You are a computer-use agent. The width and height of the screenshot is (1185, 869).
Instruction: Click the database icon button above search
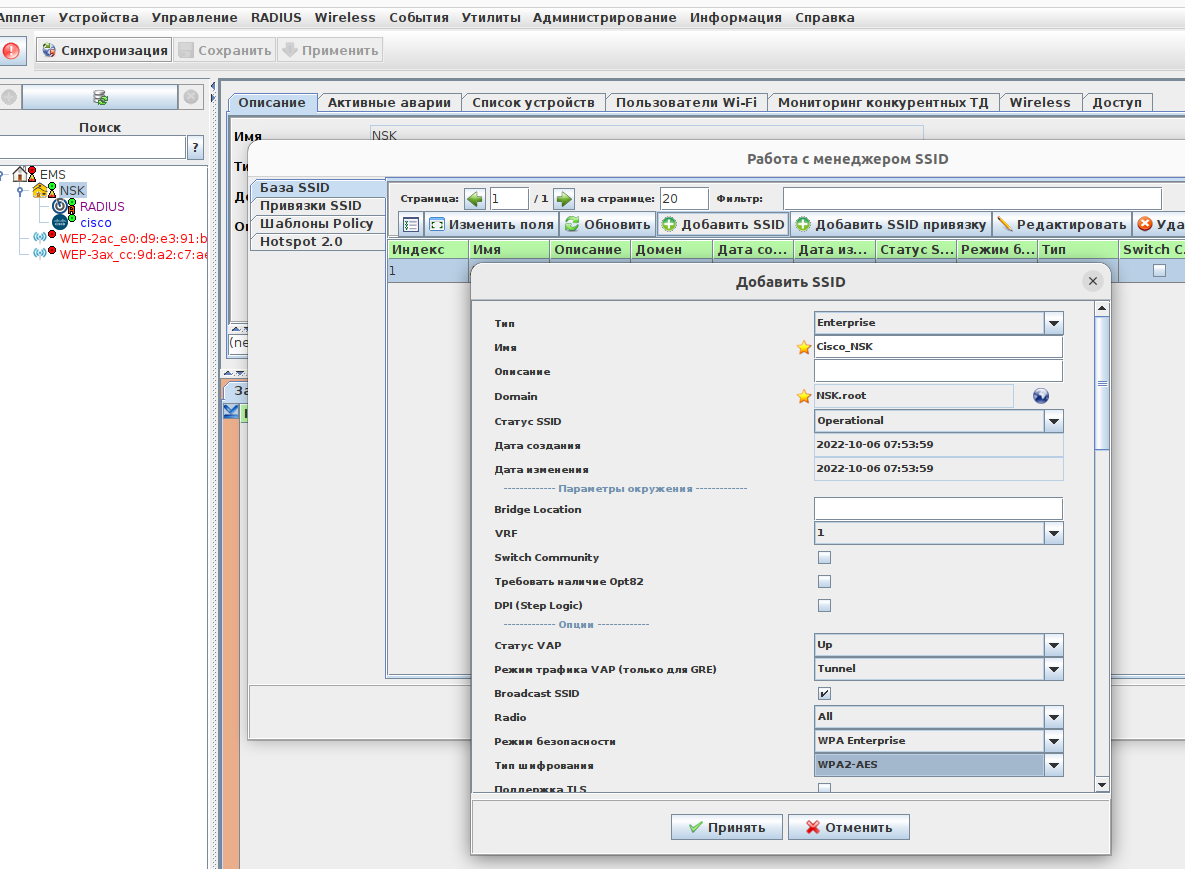pyautogui.click(x=100, y=97)
